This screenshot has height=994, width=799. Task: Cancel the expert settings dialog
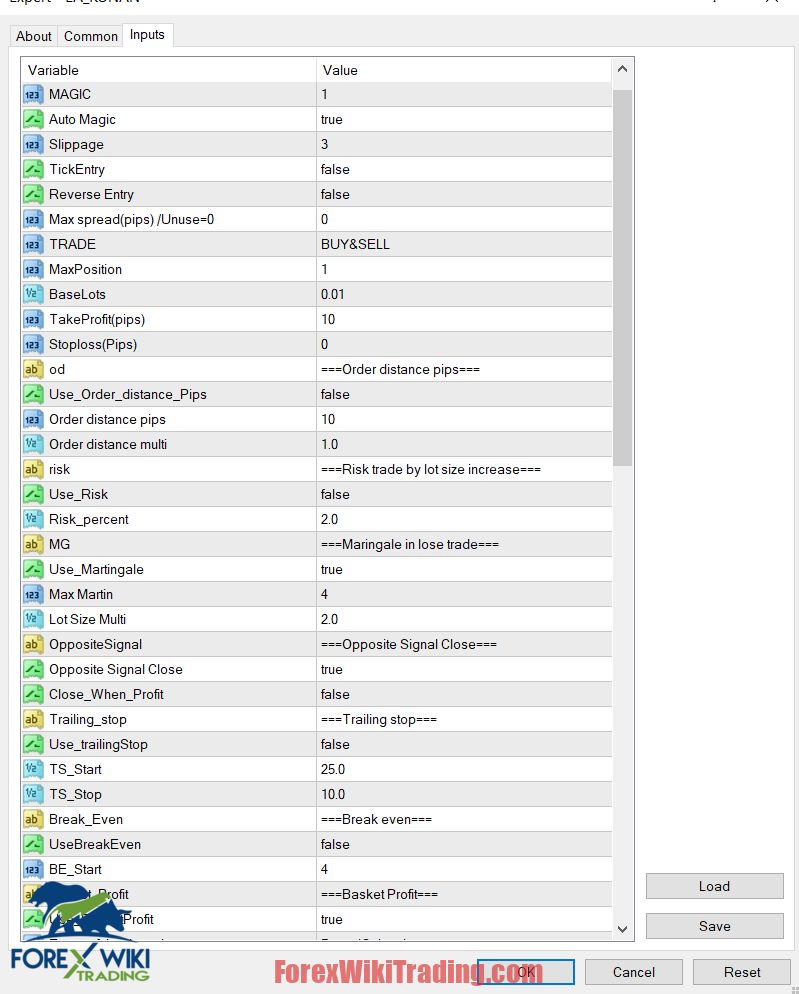[x=633, y=972]
